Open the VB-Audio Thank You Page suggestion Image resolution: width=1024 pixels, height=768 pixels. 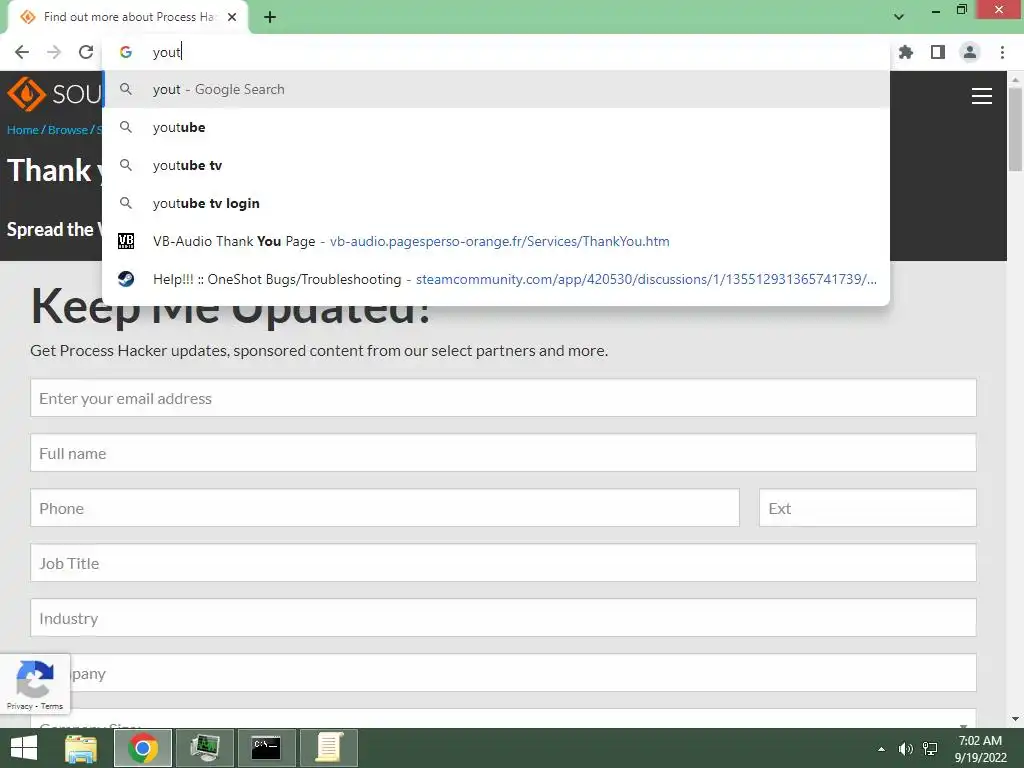pos(496,241)
